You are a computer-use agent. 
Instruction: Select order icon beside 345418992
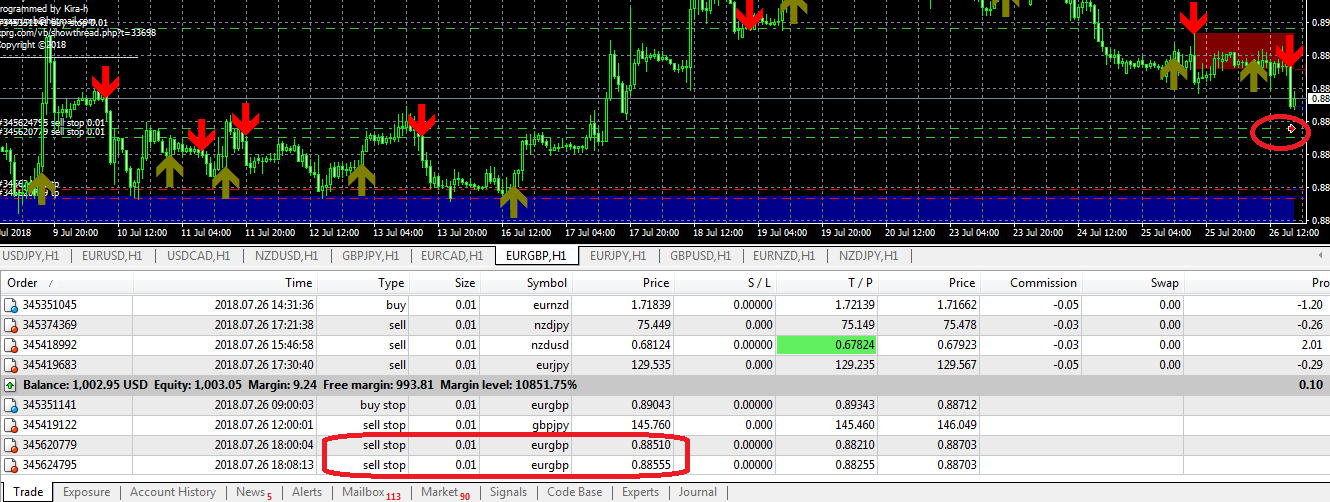point(11,345)
